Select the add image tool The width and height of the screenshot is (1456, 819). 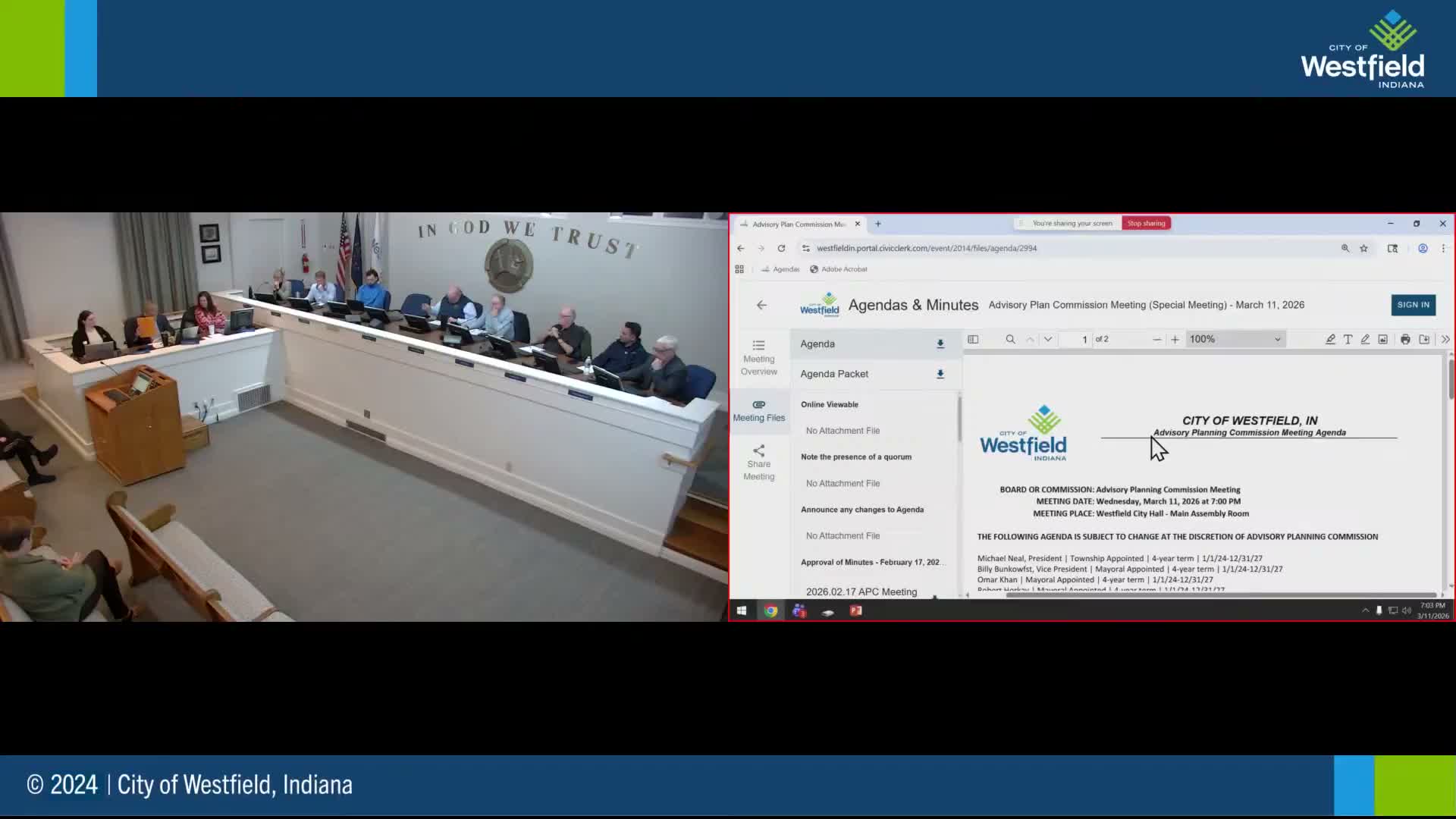coord(1382,339)
